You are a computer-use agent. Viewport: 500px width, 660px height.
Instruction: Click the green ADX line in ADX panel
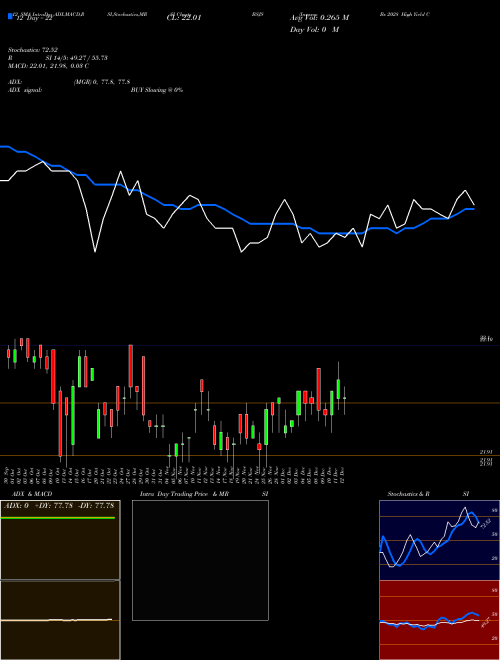(x=58, y=518)
